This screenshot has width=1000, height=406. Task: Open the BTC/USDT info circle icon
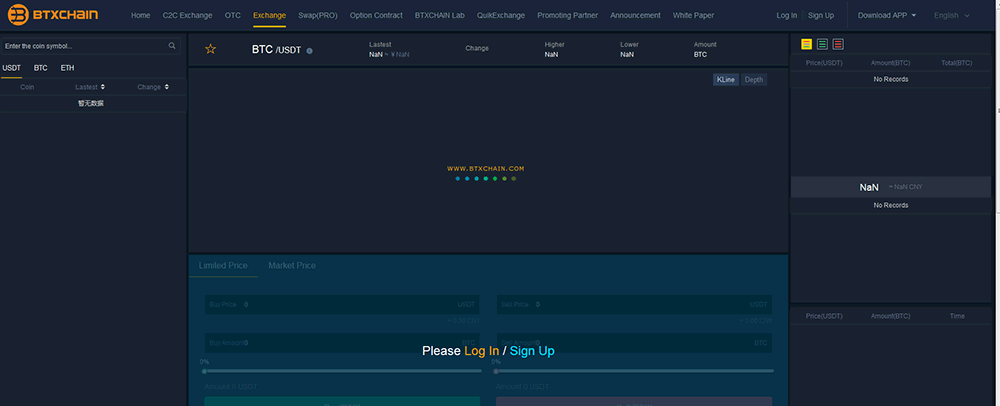309,50
